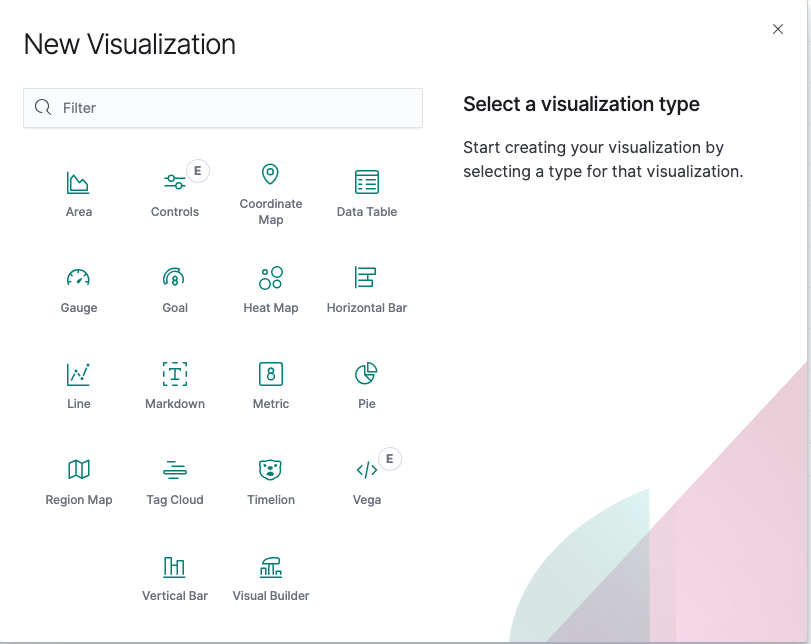
Task: Choose the Line chart visualization
Action: [79, 383]
